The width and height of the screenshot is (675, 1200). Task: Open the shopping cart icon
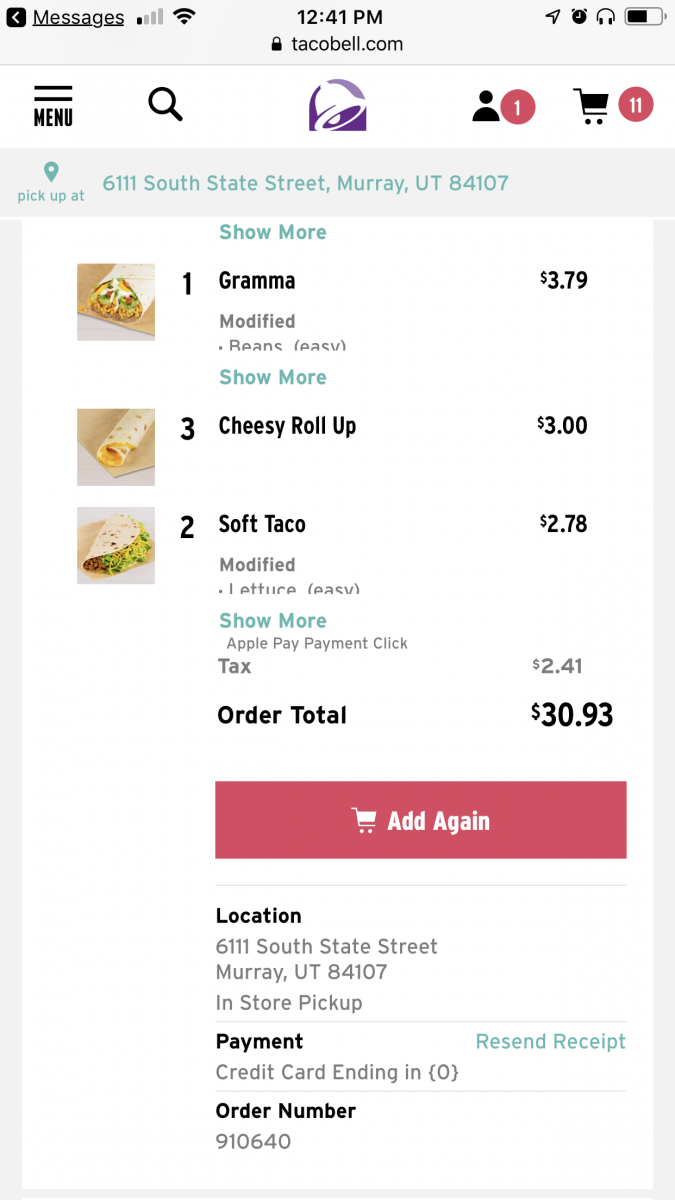click(x=591, y=106)
